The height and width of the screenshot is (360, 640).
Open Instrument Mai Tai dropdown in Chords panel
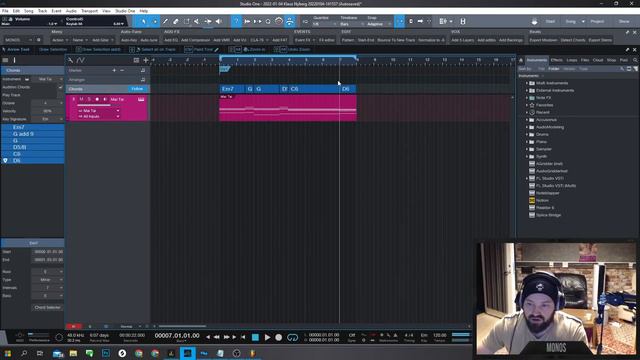(47, 79)
